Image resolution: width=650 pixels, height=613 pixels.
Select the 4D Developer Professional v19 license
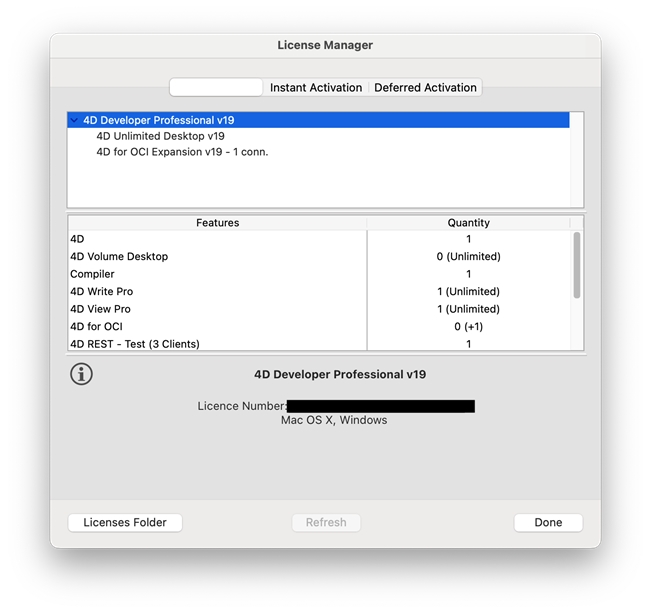tap(158, 120)
